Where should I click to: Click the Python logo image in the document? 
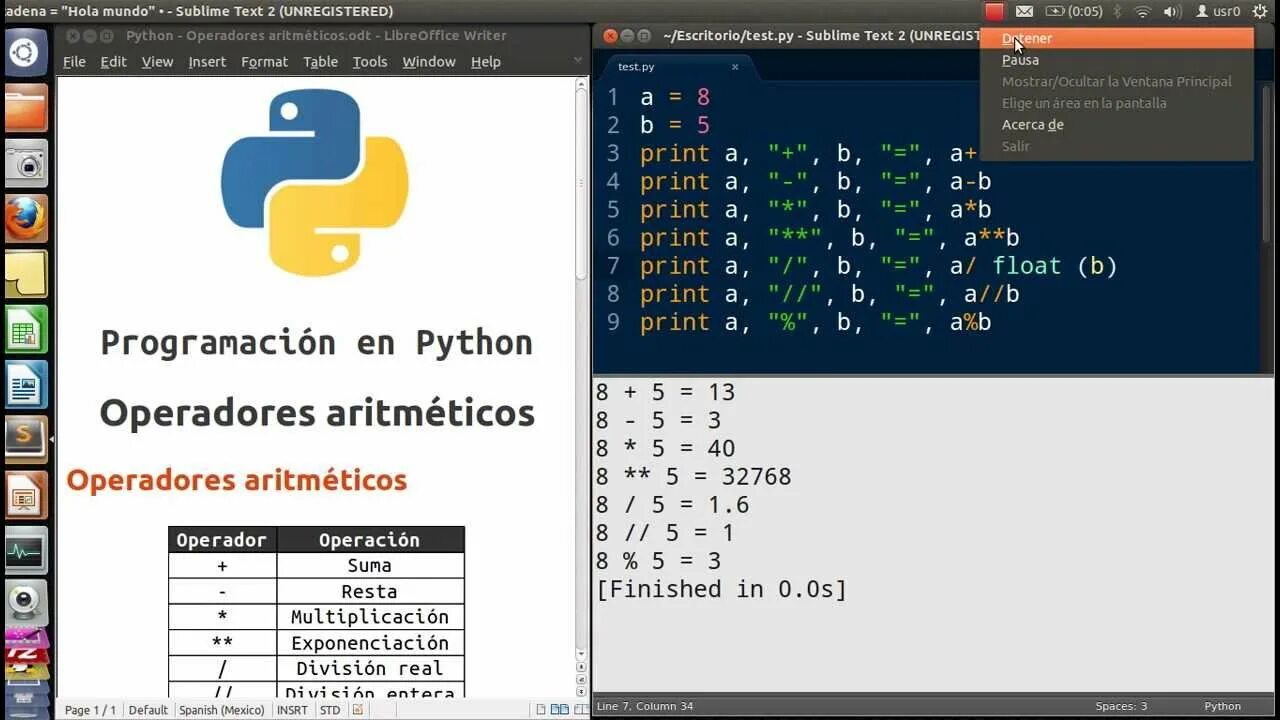(314, 182)
